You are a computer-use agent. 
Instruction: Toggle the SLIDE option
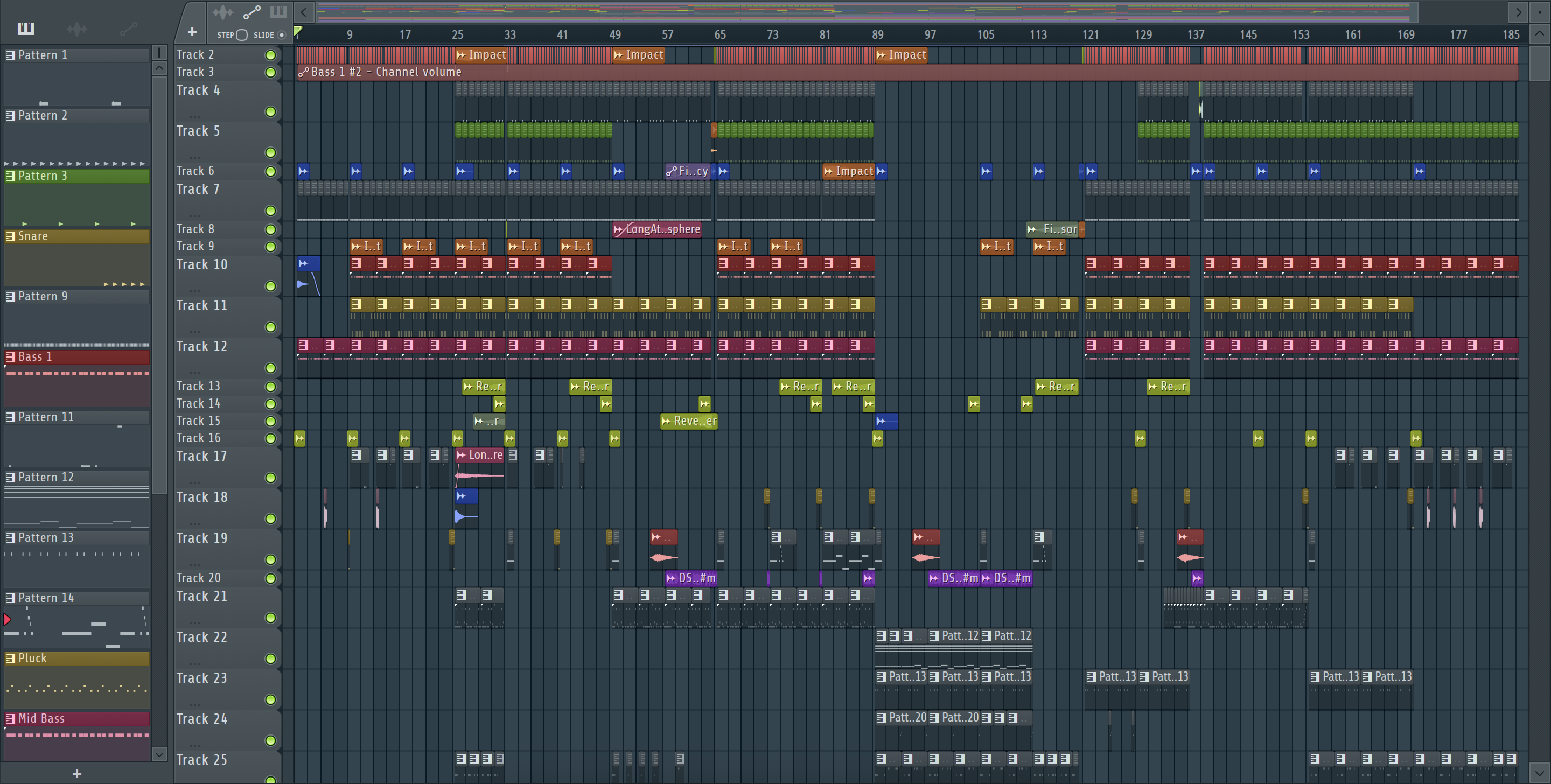point(281,35)
